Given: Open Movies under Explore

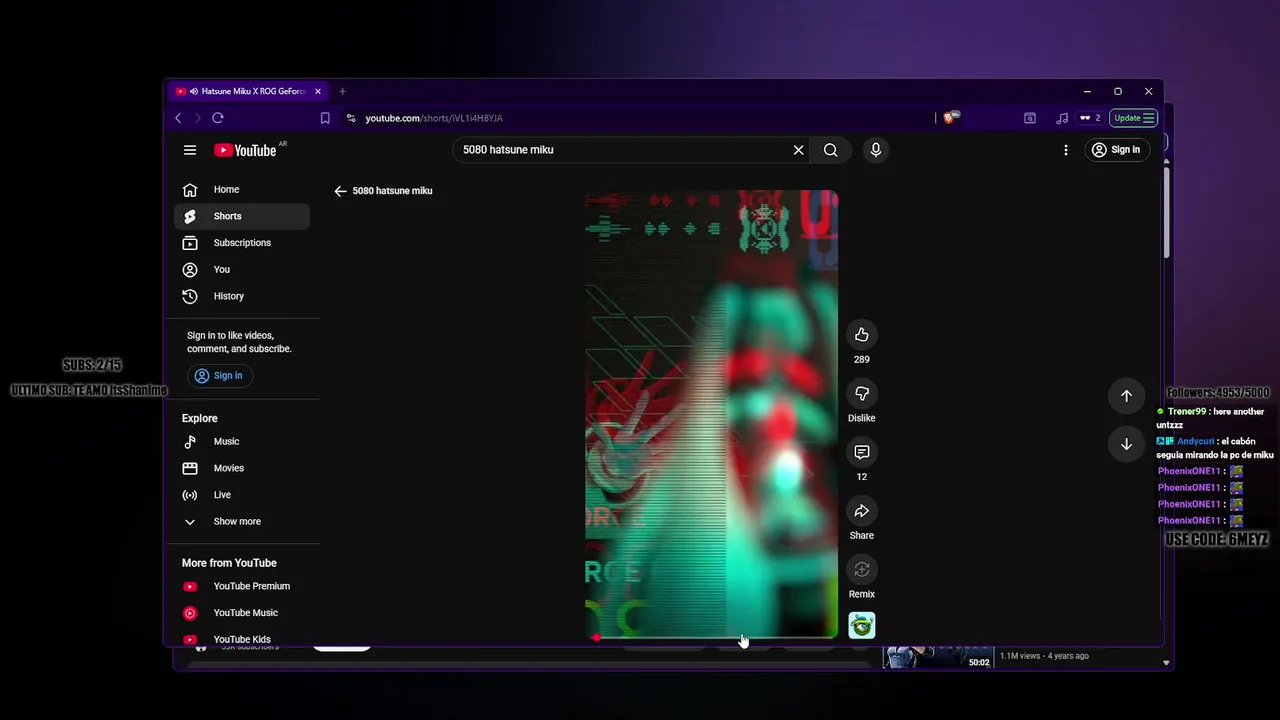Looking at the screenshot, I should click(241, 468).
